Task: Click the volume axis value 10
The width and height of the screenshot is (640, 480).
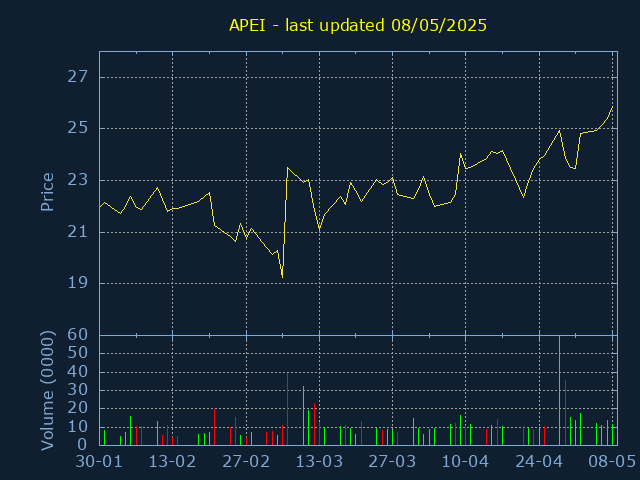Action: [x=78, y=427]
